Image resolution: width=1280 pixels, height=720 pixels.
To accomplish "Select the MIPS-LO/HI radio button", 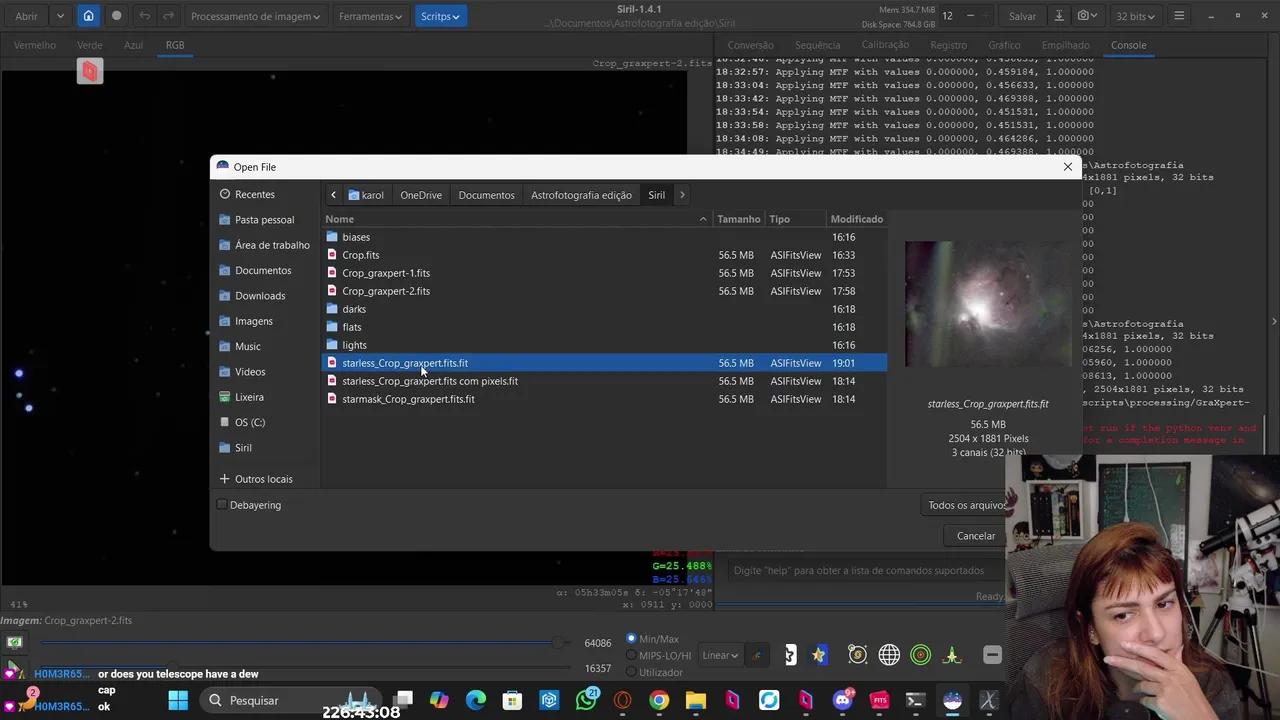I will pyautogui.click(x=631, y=655).
